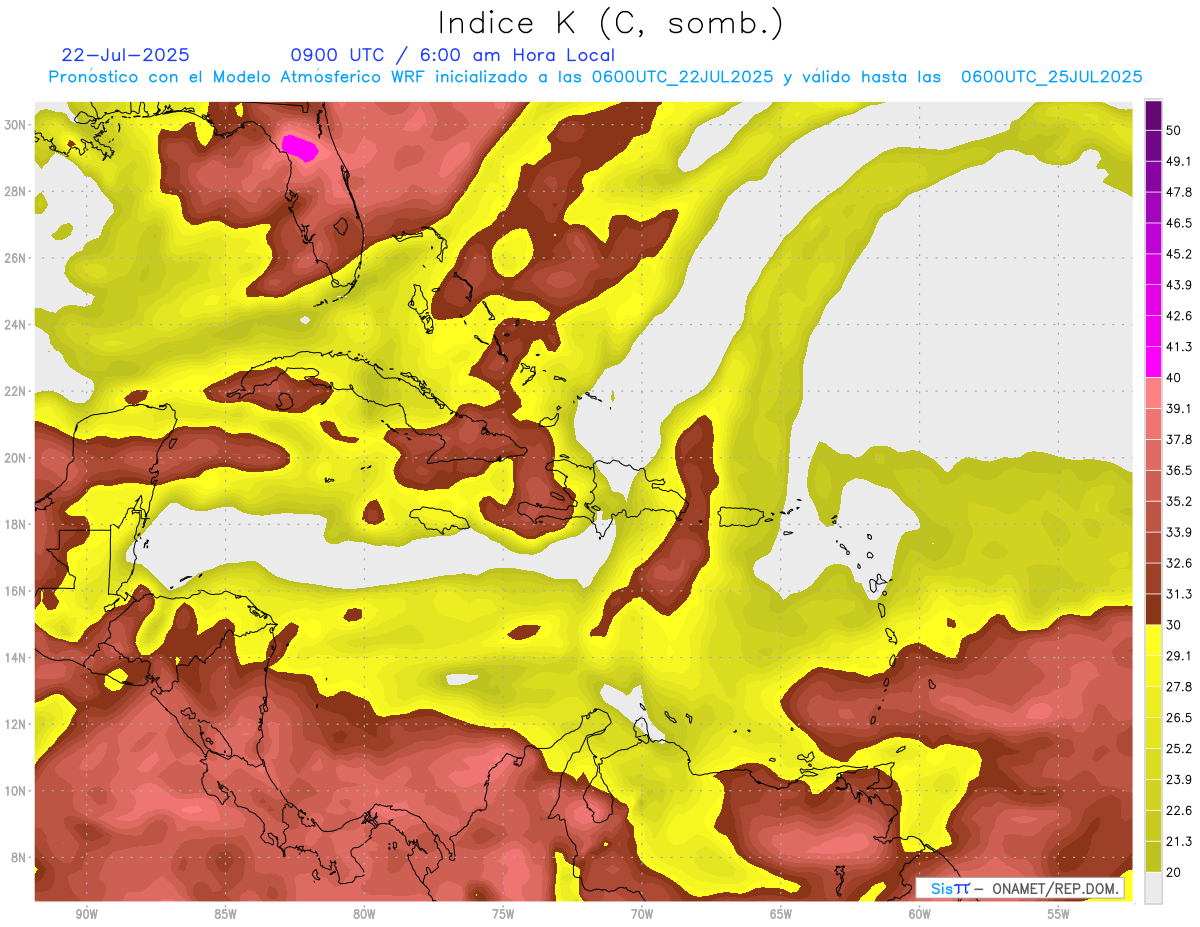The height and width of the screenshot is (927, 1200).
Task: Select the gray segment below 20 on colorbar
Action: 1154,887
